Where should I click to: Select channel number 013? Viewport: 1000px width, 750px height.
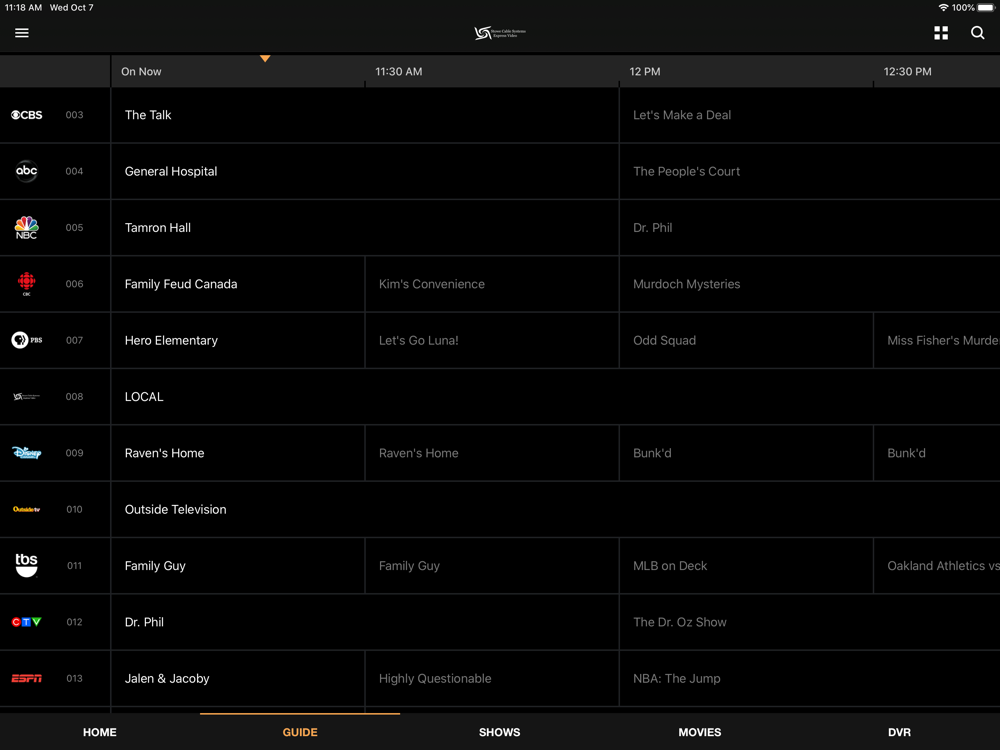tap(74, 678)
